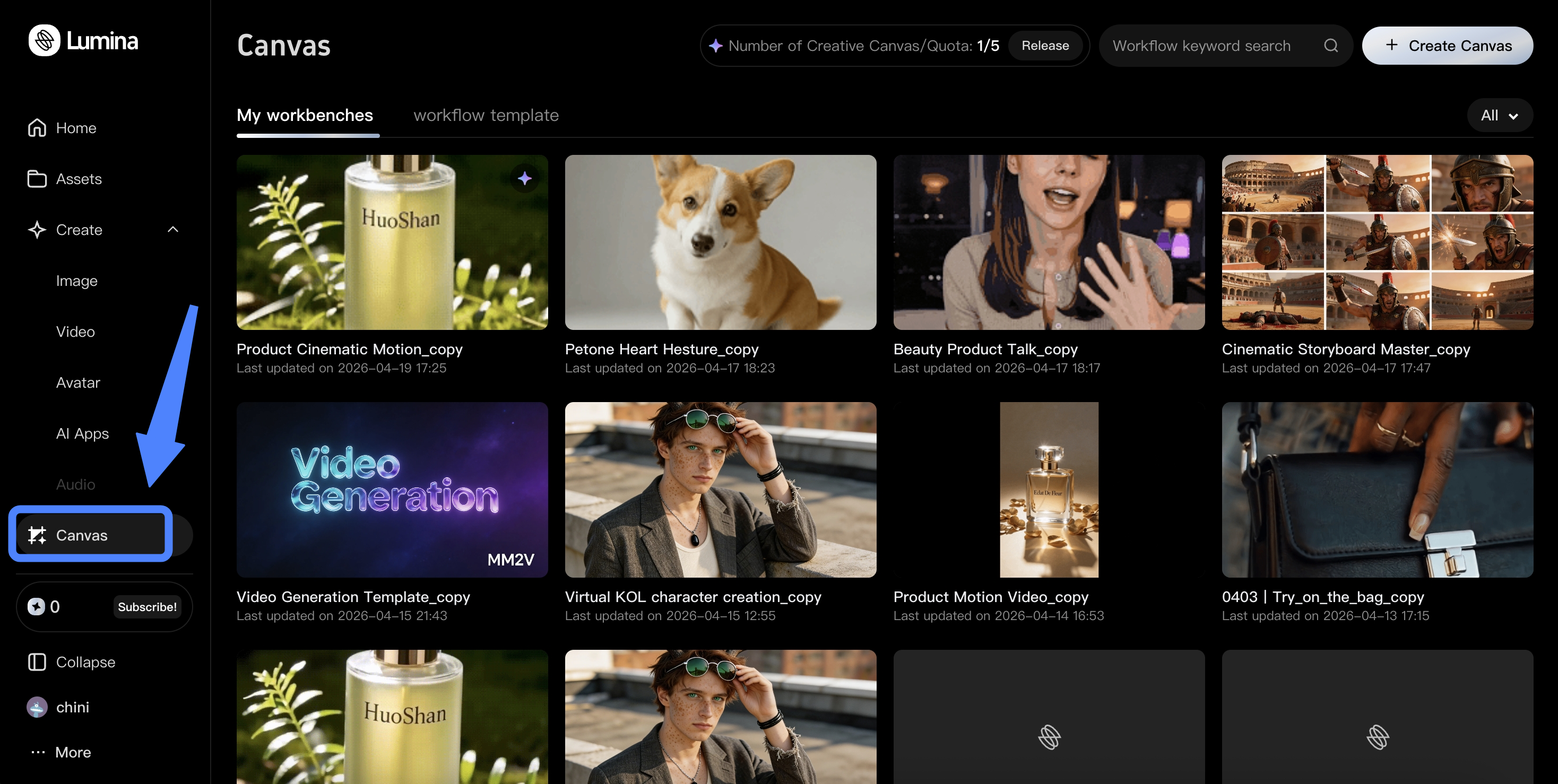This screenshot has width=1558, height=784.
Task: Open the chini user avatar
Action: coord(37,707)
